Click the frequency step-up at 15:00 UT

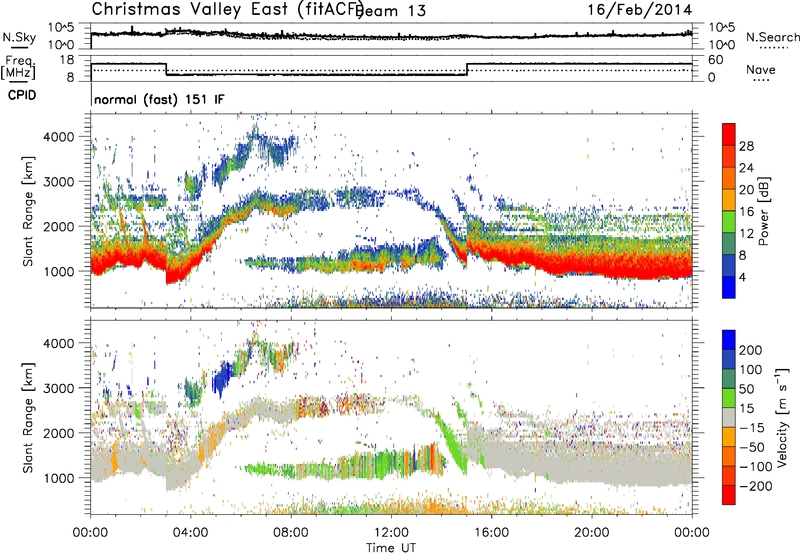point(467,69)
